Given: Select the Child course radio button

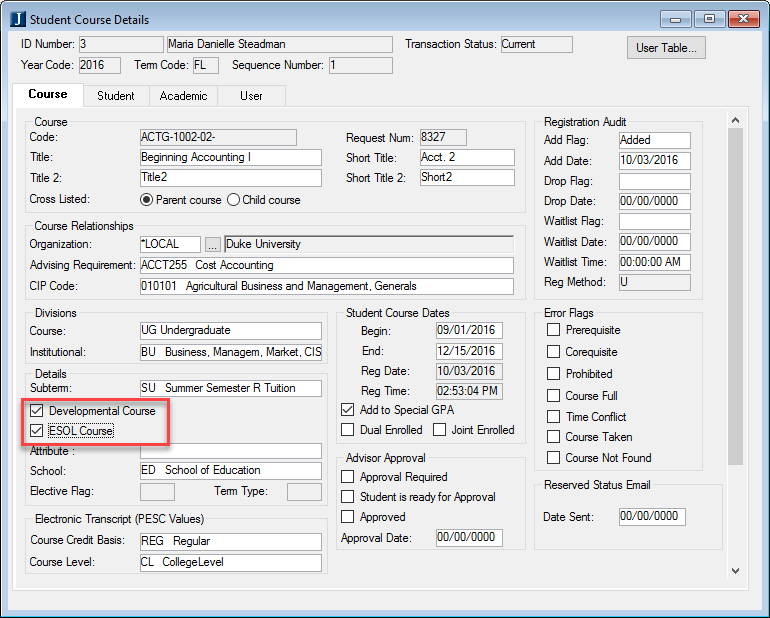Looking at the screenshot, I should click(x=234, y=200).
